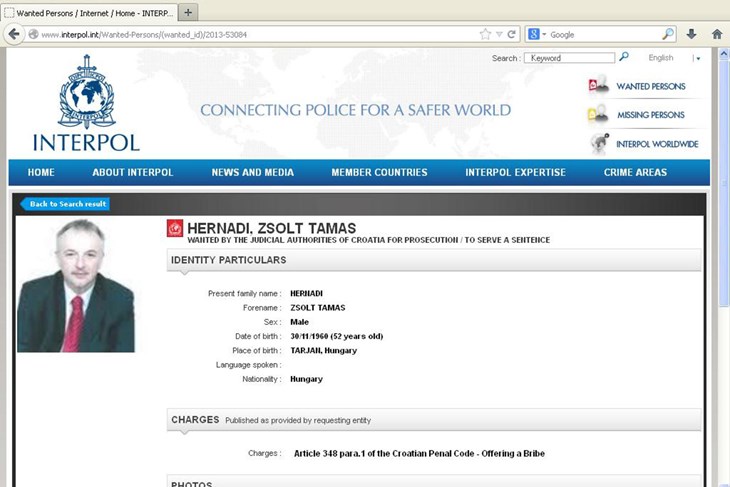
Task: Reload the page using the refresh icon
Action: [511, 34]
